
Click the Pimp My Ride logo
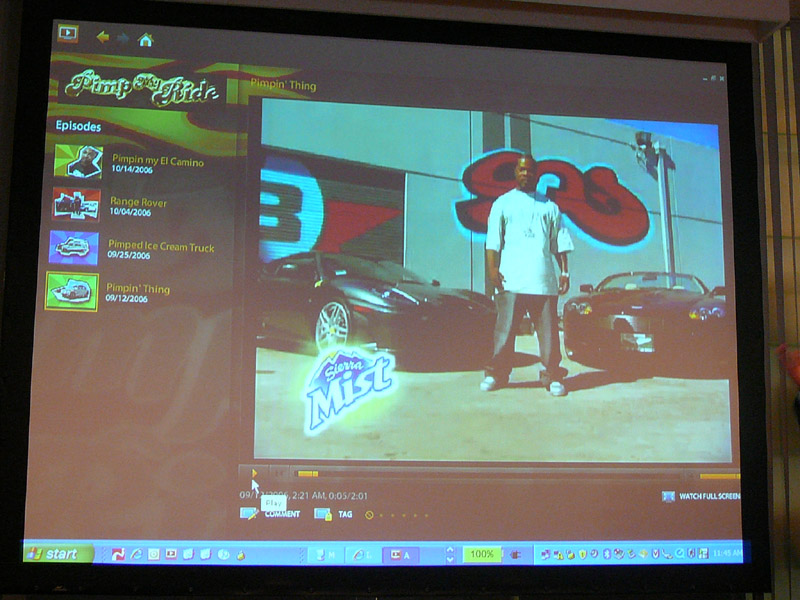tap(141, 88)
